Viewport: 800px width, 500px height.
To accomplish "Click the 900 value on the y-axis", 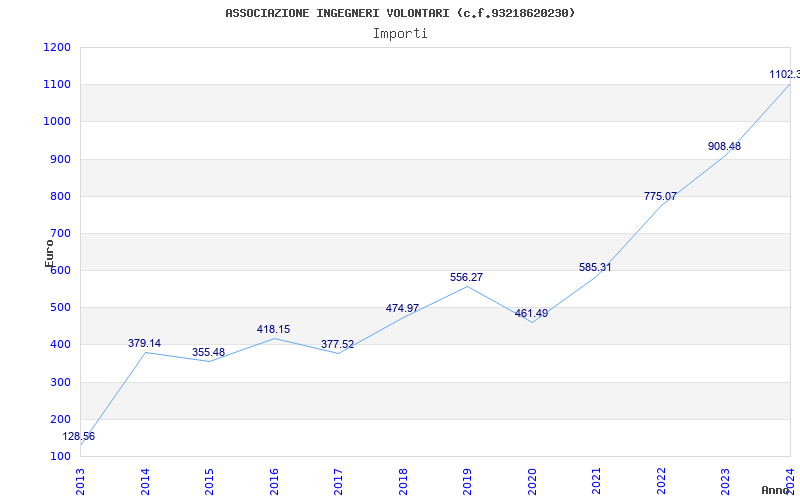I will [x=60, y=159].
